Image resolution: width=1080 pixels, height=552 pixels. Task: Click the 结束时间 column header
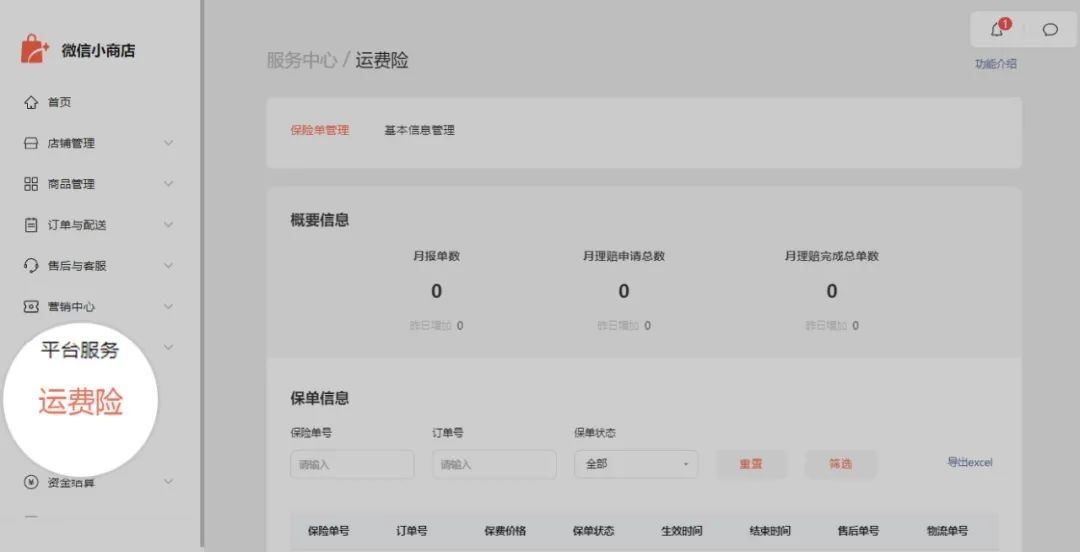point(770,531)
